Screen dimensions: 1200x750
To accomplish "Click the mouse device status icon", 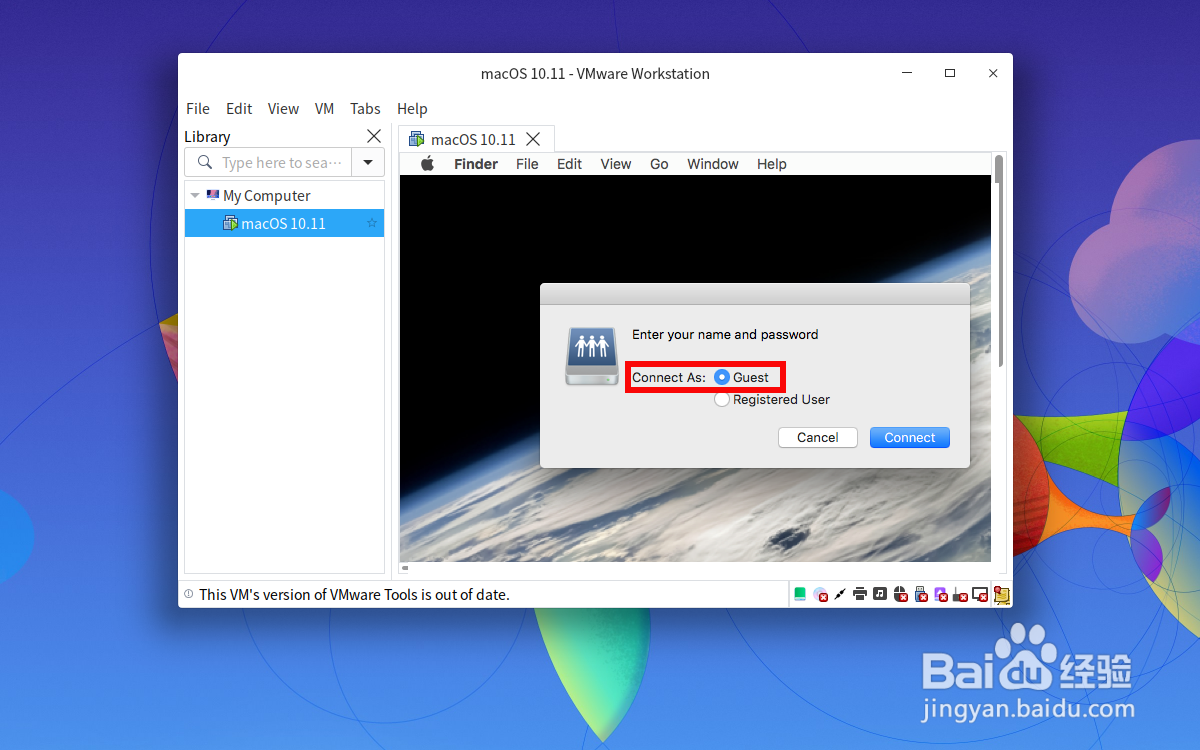I will 900,594.
